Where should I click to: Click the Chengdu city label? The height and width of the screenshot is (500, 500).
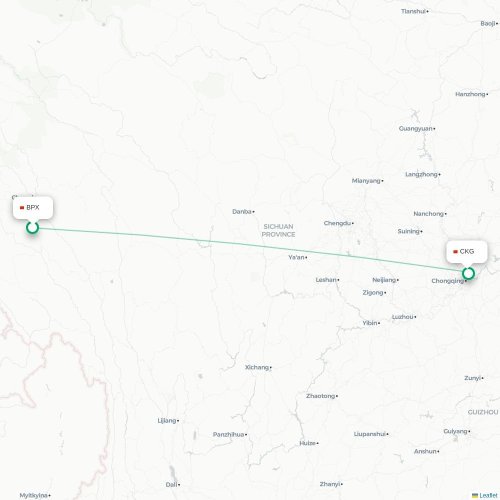pyautogui.click(x=337, y=223)
